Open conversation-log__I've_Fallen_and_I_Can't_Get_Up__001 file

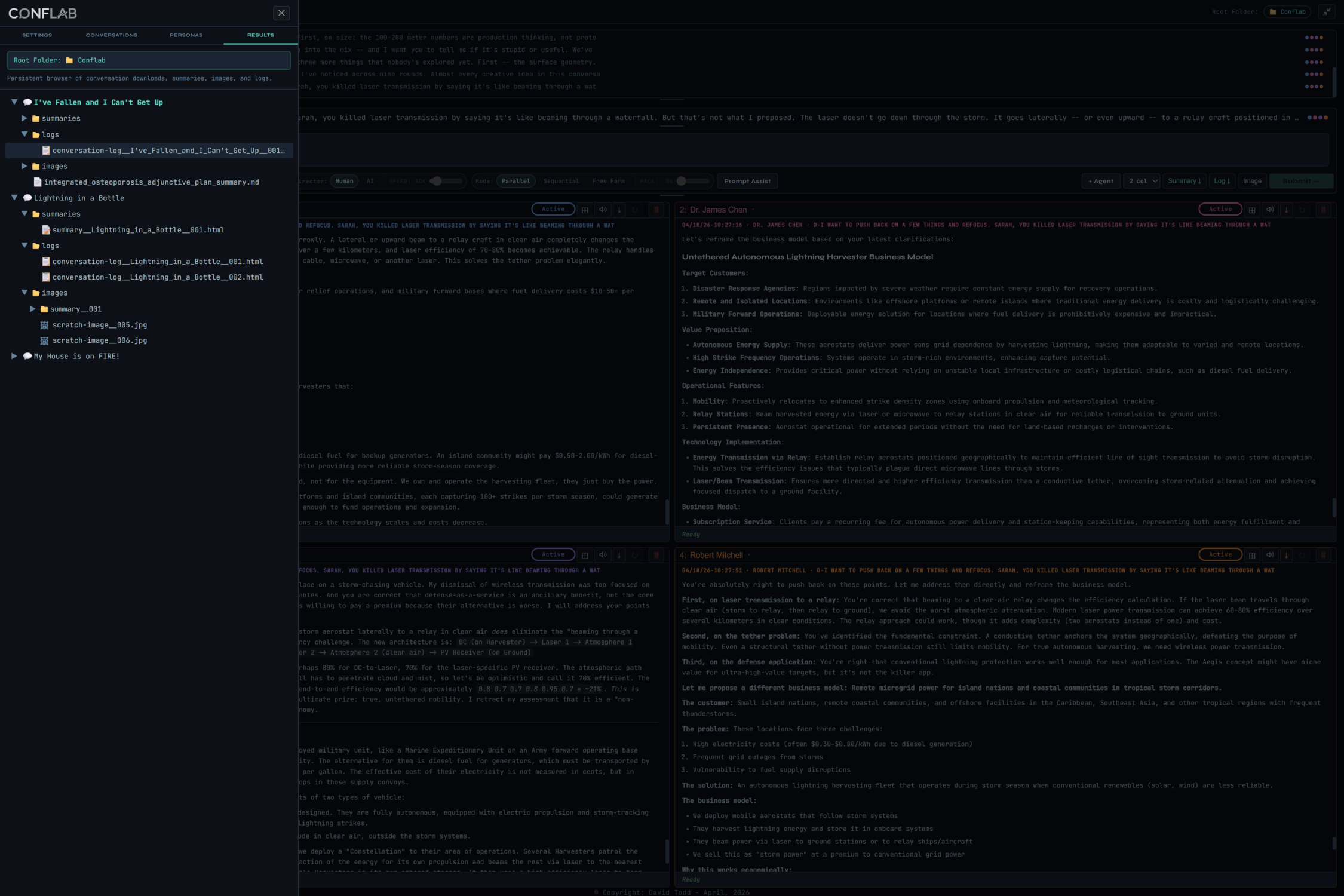coord(149,151)
